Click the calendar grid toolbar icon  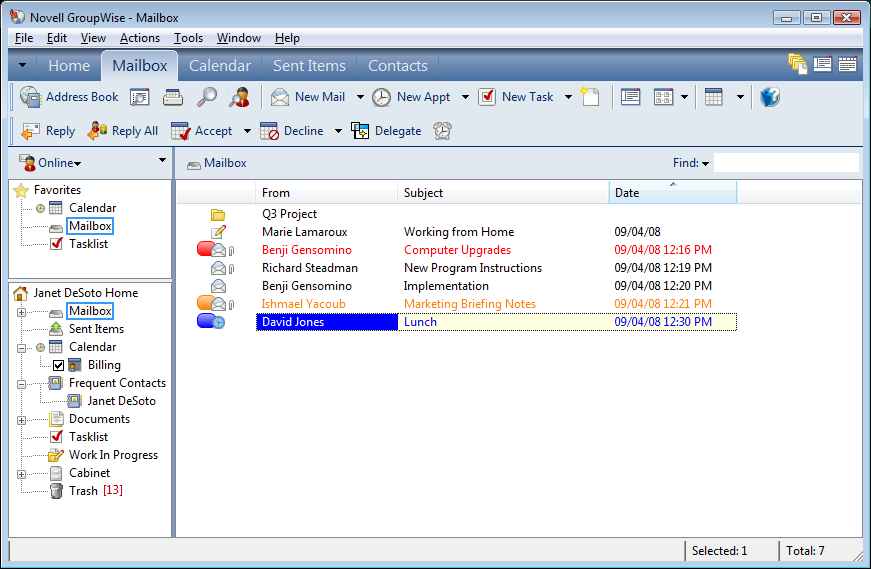point(714,97)
